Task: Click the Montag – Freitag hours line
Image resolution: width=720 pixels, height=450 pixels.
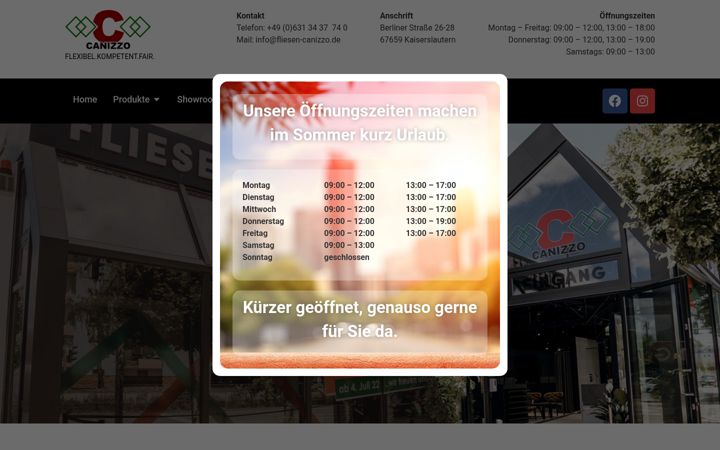Action: point(571,28)
